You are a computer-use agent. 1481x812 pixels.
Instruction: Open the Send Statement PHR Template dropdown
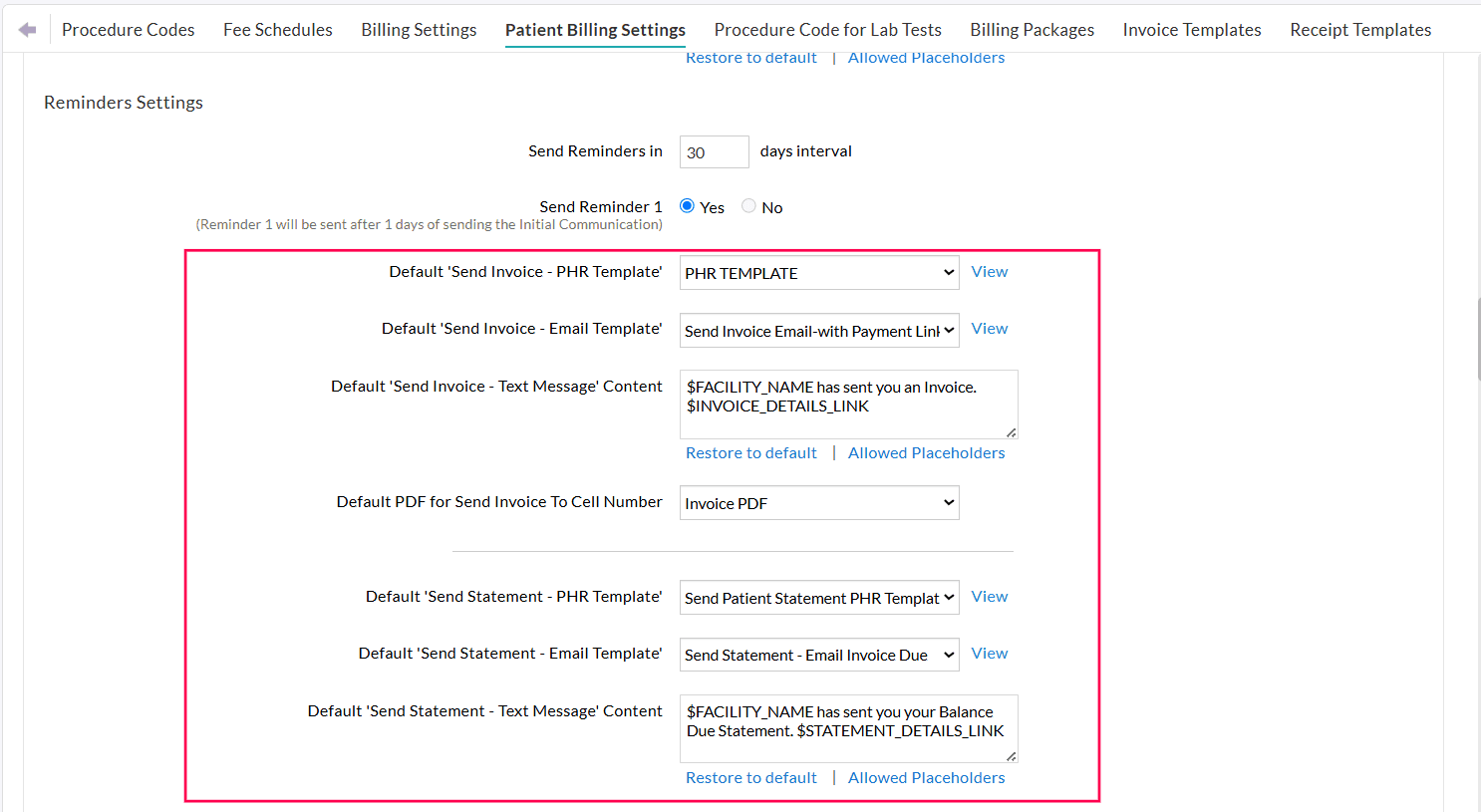click(x=818, y=597)
